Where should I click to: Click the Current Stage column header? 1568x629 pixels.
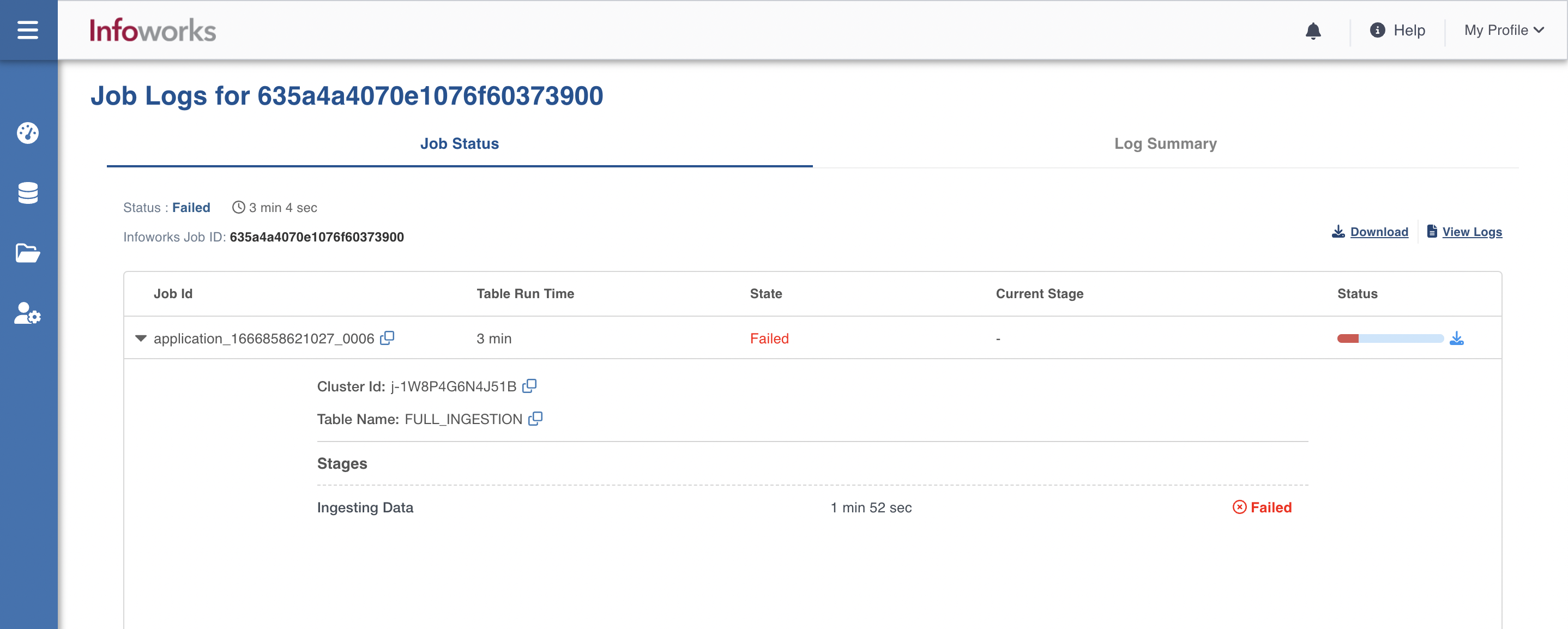1039,293
